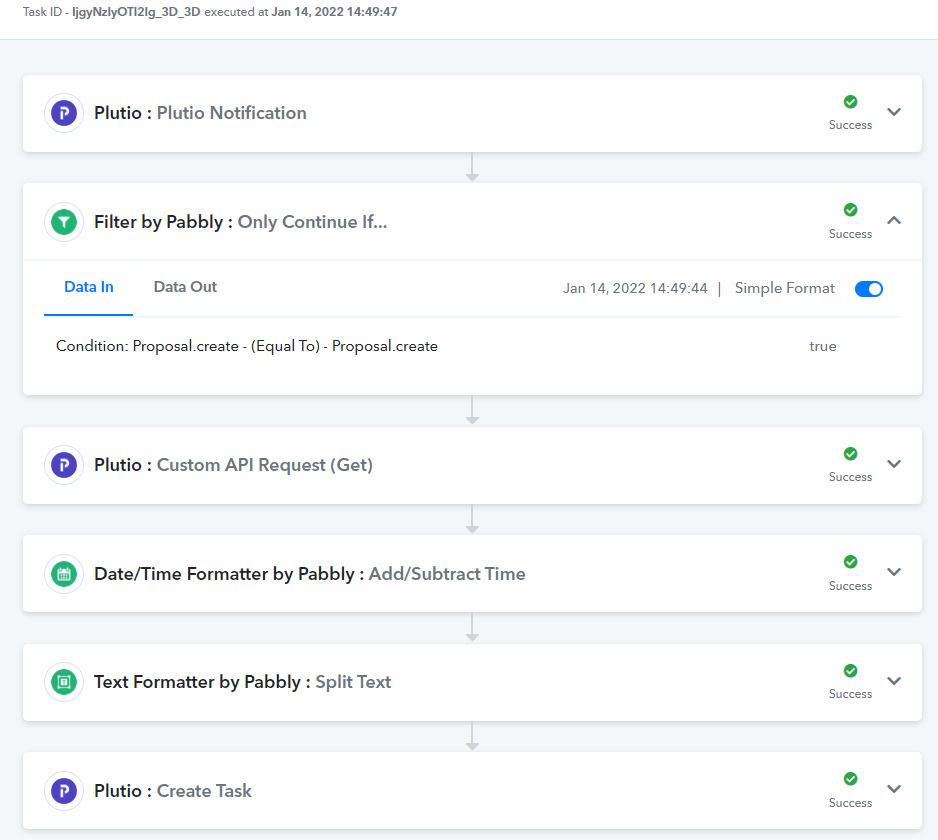Click Success label on Split Text step
The width and height of the screenshot is (938, 840).
(x=850, y=694)
